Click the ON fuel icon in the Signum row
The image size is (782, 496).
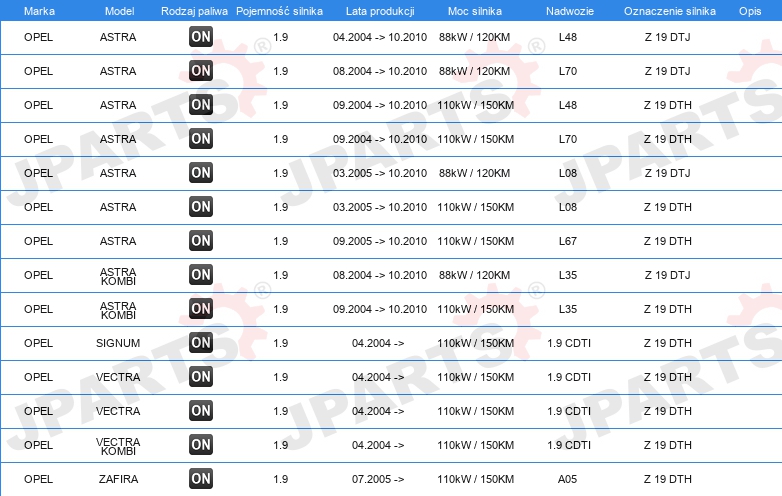201,343
